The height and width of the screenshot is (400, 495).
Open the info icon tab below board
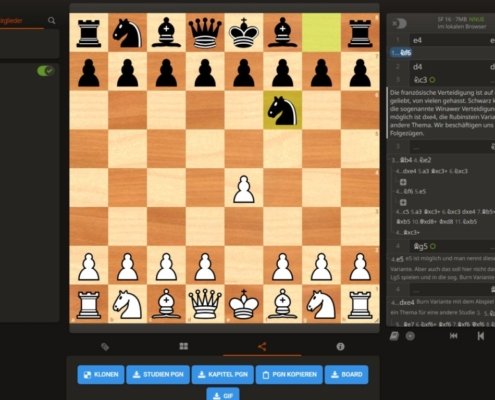coord(340,347)
